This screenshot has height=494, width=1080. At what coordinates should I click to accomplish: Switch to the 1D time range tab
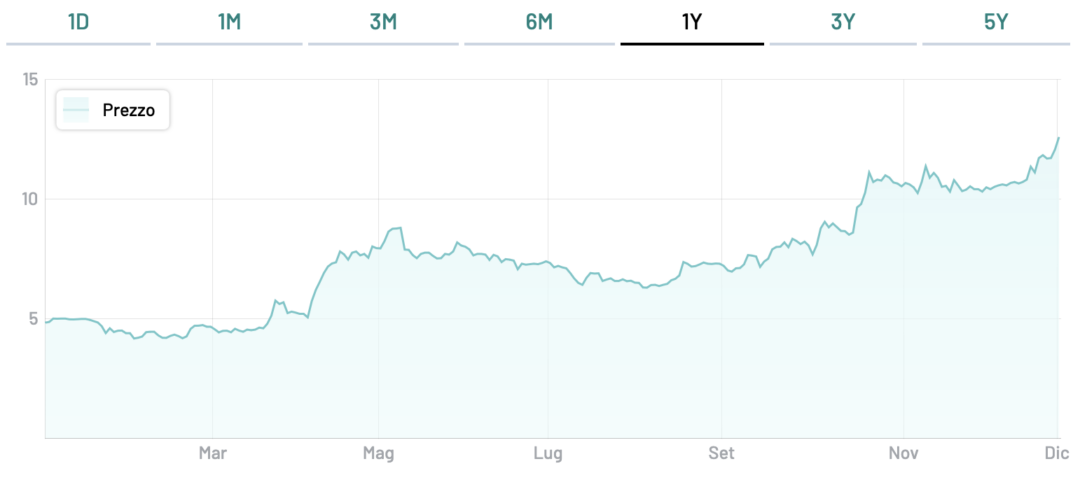(x=78, y=22)
